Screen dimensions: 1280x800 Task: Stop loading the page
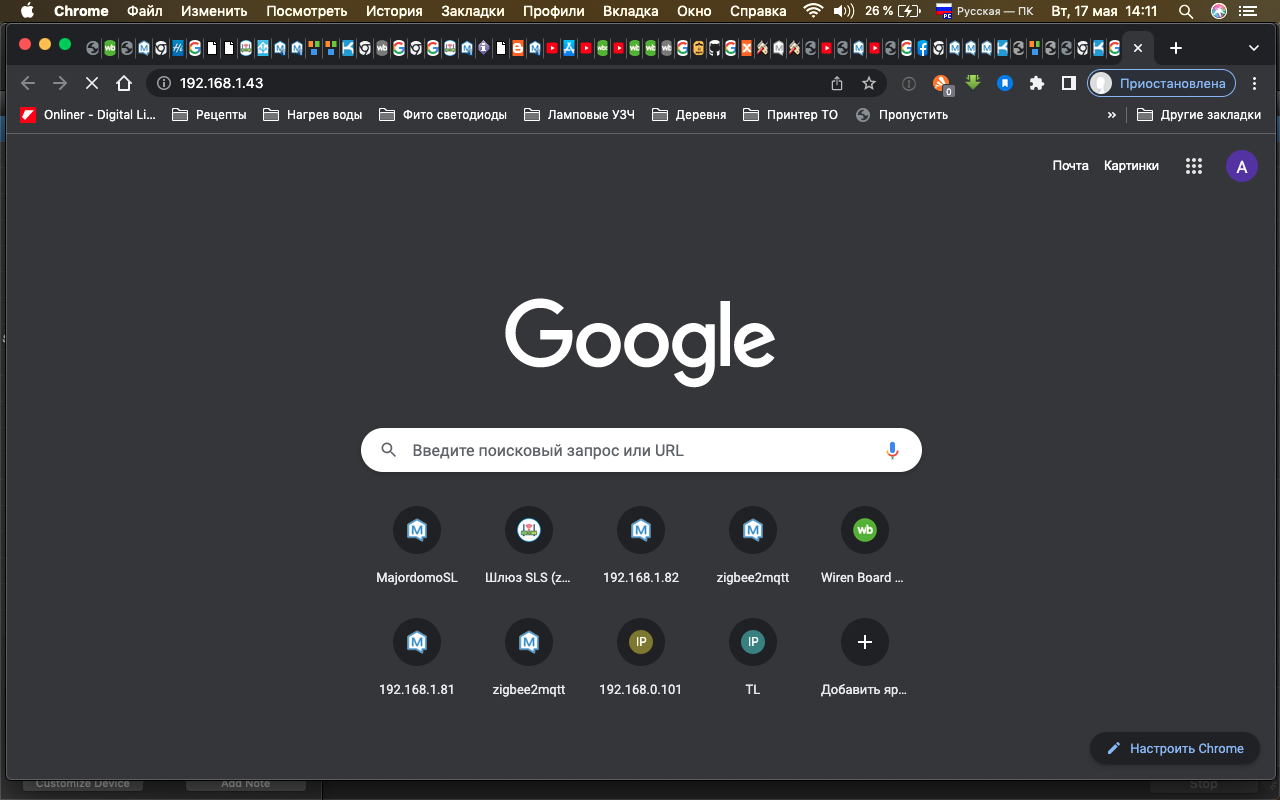[x=91, y=83]
